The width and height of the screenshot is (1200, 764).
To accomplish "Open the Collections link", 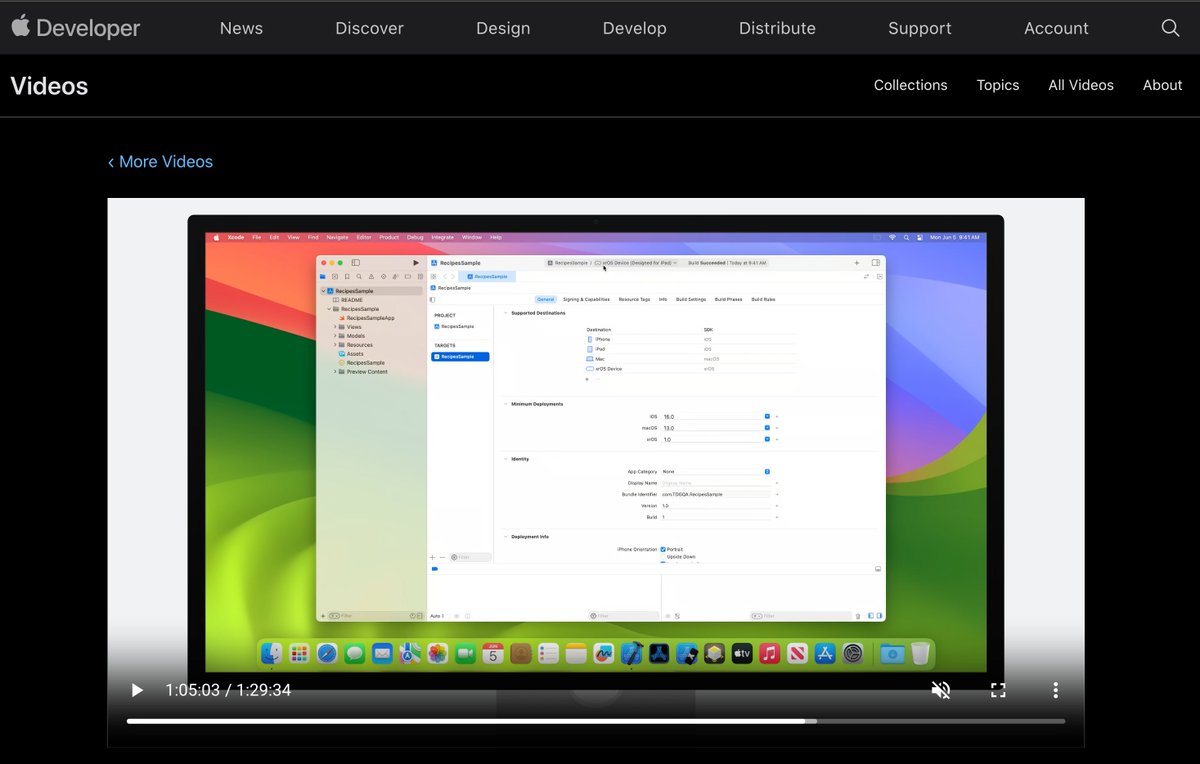I will [910, 85].
